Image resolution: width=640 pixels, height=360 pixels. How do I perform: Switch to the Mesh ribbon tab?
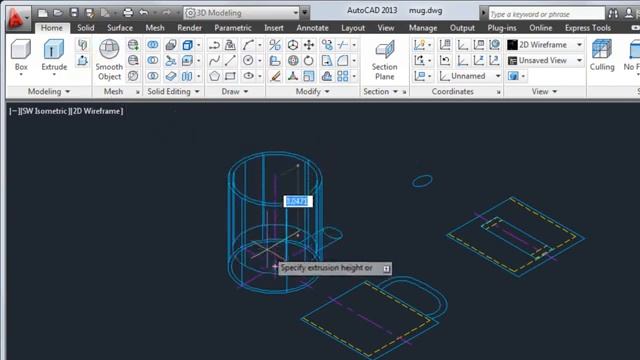pos(155,28)
